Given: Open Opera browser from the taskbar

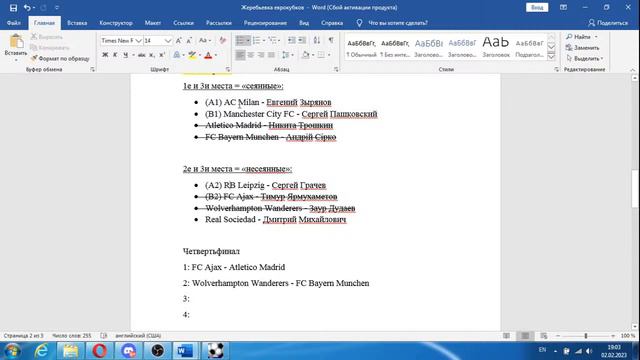Looking at the screenshot, I should click(x=99, y=351).
